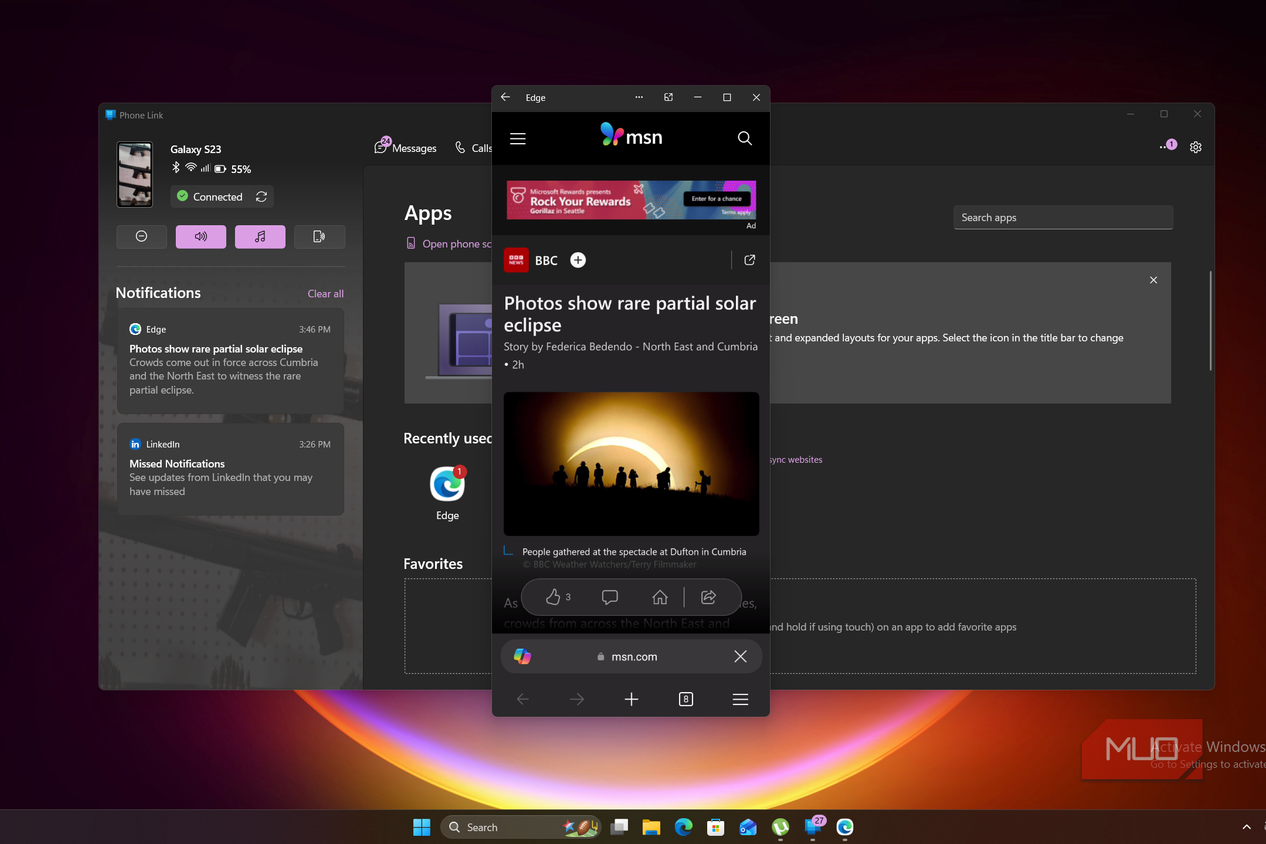This screenshot has width=1266, height=844.
Task: Click Enter for a chance button in ad
Action: 717,198
